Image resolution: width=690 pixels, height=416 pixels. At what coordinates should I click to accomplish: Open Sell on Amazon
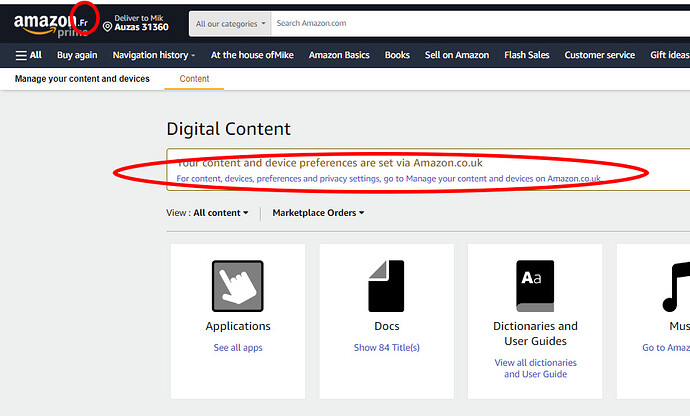[457, 55]
